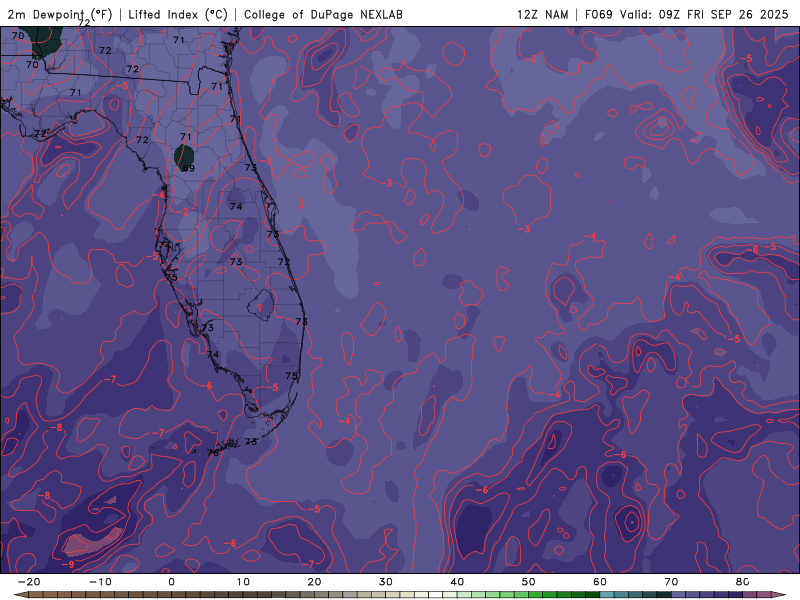
Task: Click the "F069 Valid: 09Z FRI SEP 26 2025" text
Action: click(x=686, y=14)
